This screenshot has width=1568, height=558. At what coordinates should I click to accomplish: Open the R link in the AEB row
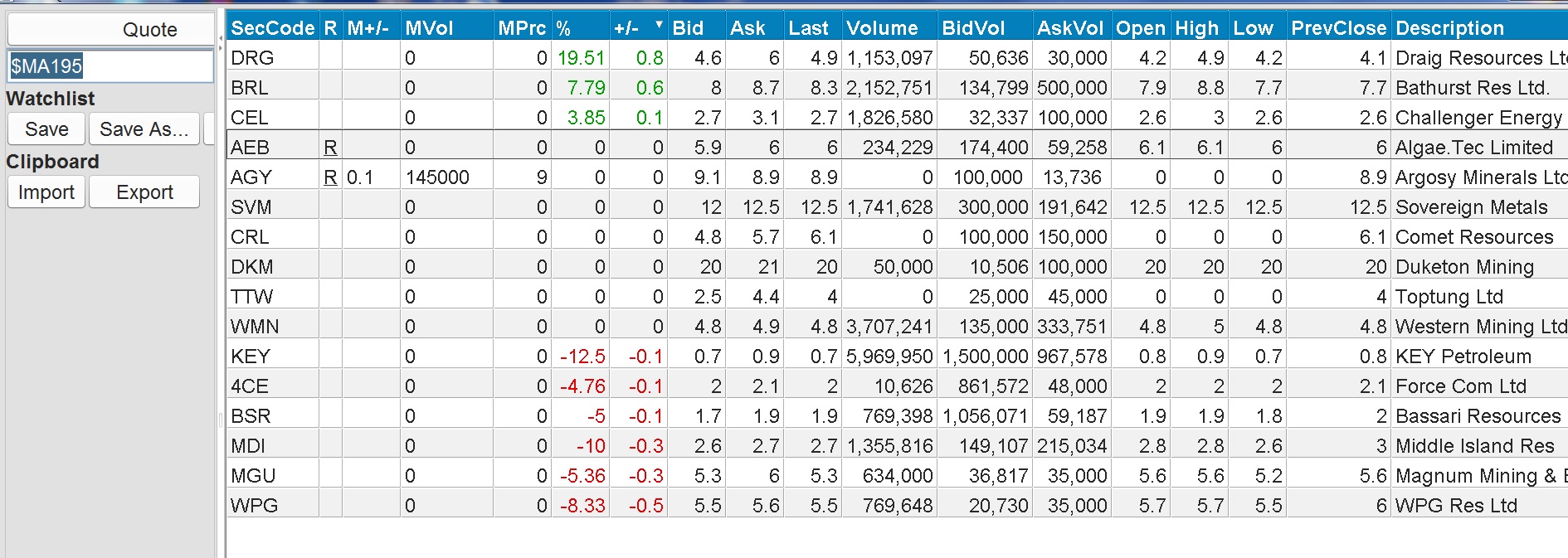(330, 148)
